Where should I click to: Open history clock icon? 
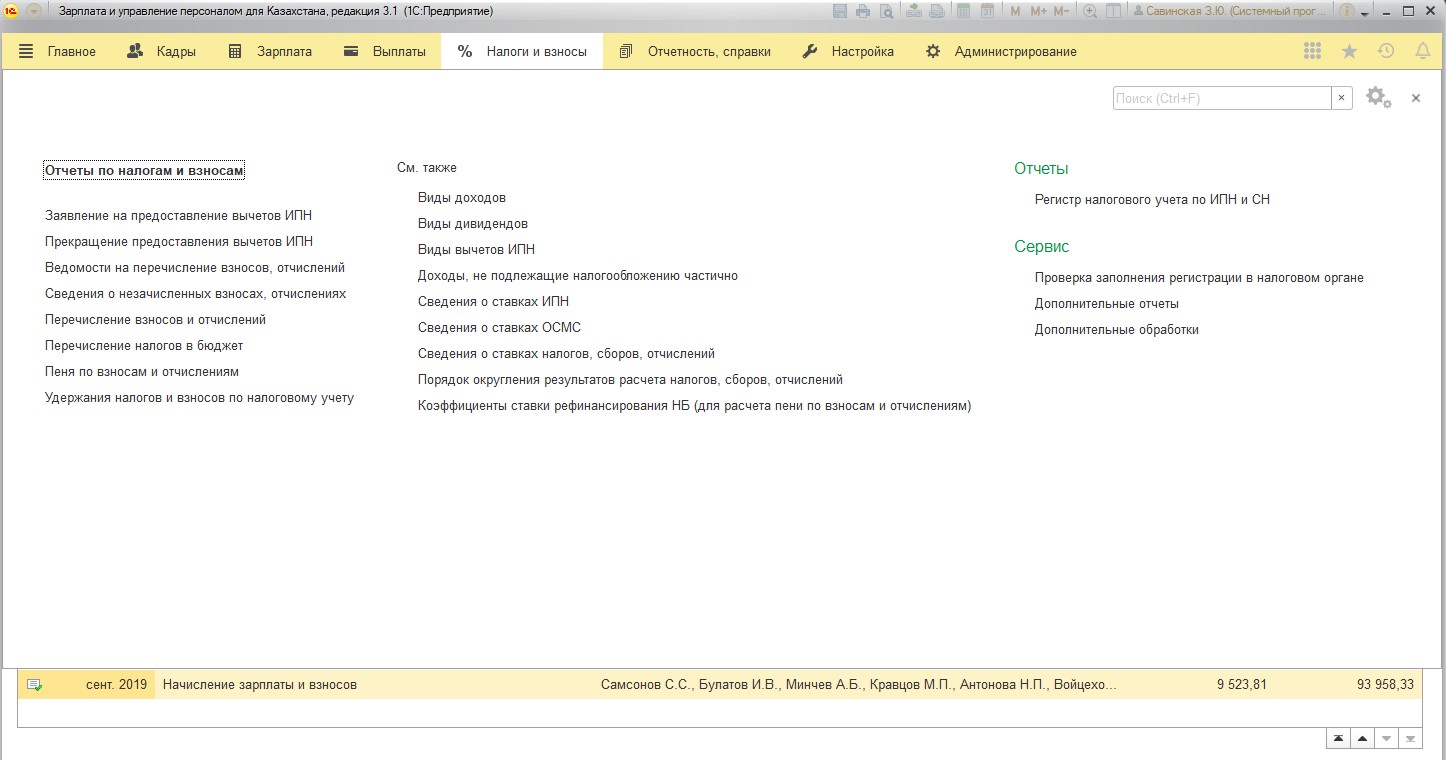(x=1386, y=51)
